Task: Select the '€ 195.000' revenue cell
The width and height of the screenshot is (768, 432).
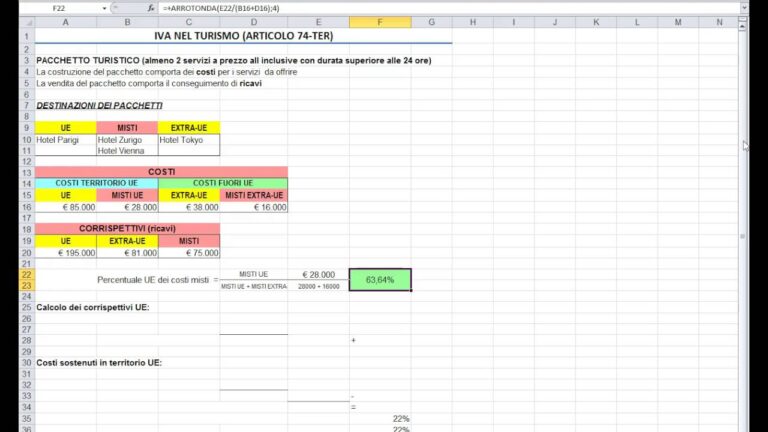Action: point(66,253)
